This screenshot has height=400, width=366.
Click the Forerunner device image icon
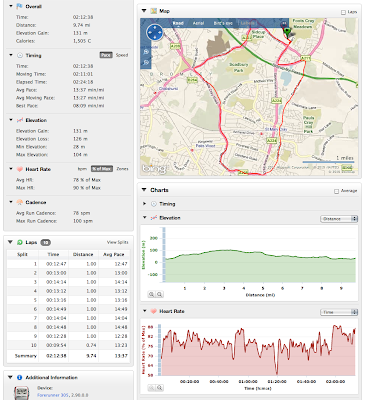pyautogui.click(x=22, y=393)
